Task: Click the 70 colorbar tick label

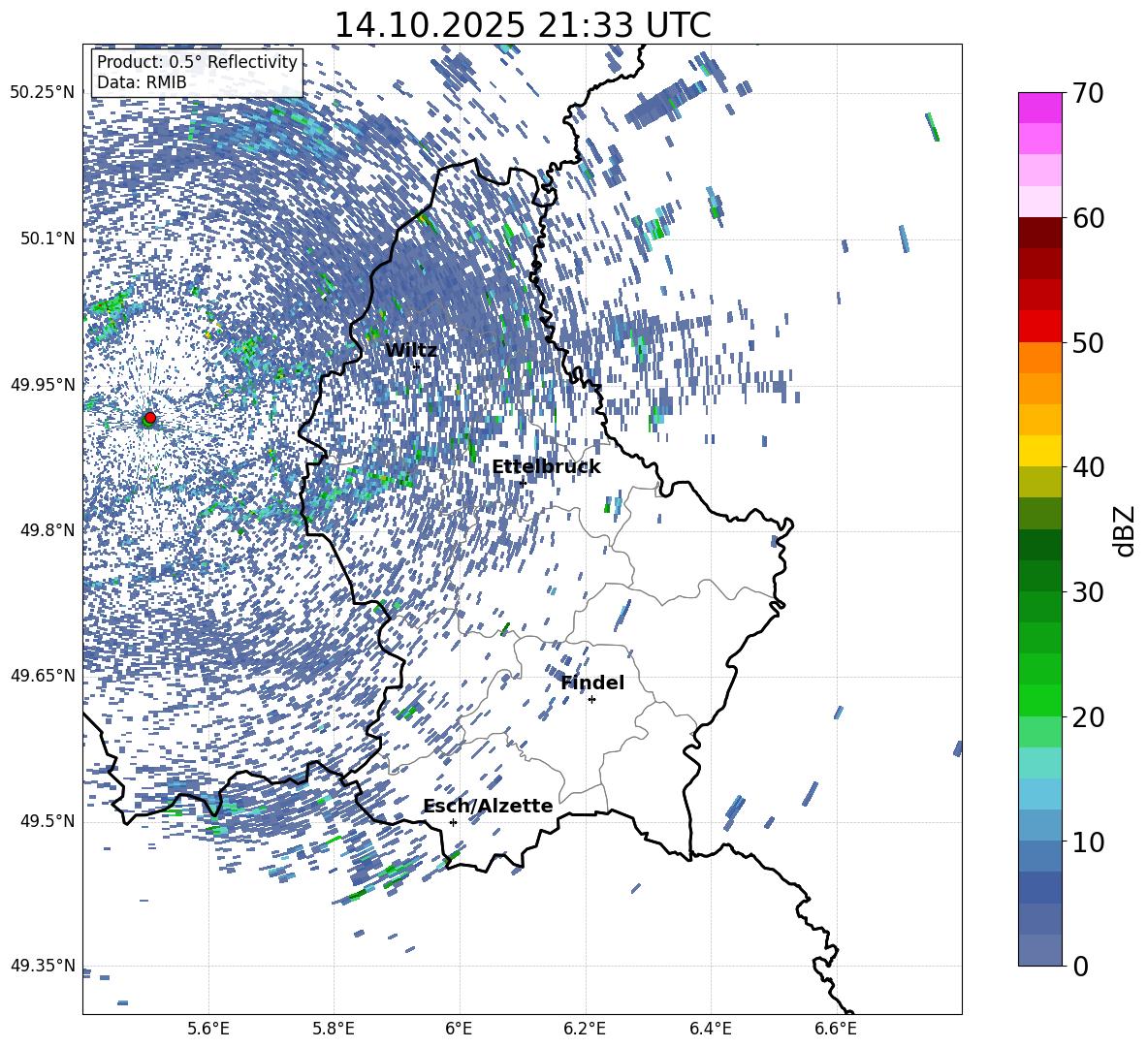Action: 1088,94
